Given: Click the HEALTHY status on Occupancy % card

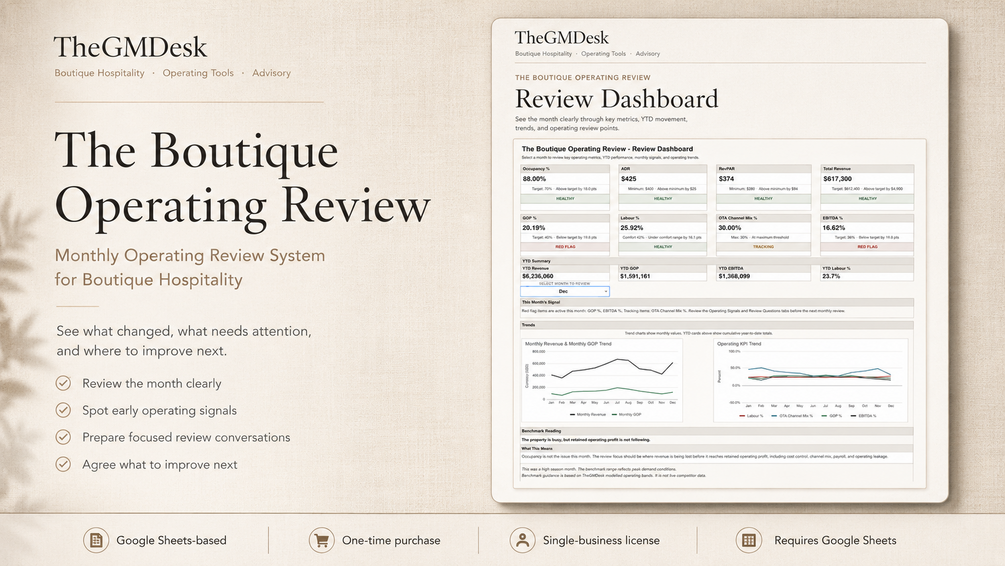Looking at the screenshot, I should tap(565, 199).
